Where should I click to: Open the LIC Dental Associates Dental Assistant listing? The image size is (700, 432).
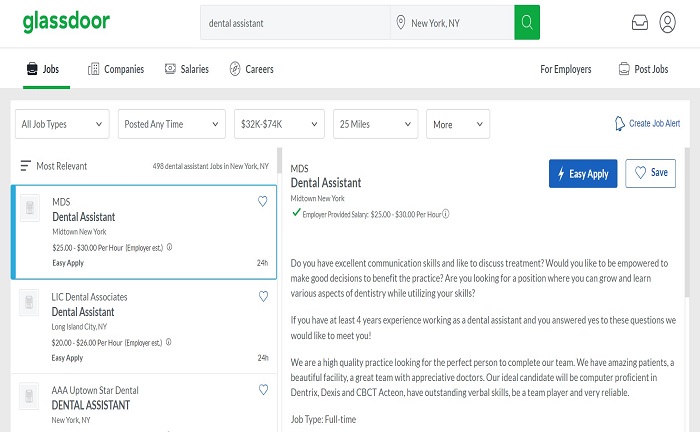click(x=83, y=312)
